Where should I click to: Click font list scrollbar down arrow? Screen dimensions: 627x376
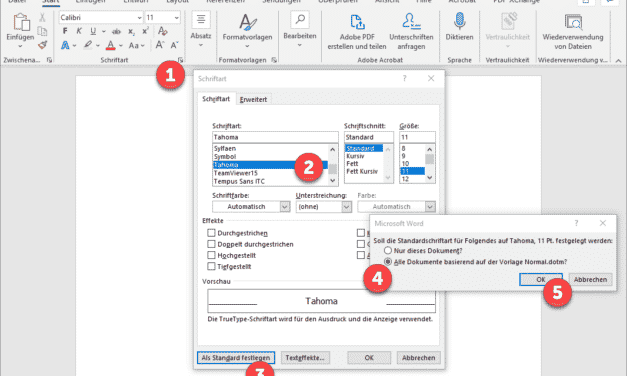[x=333, y=181]
